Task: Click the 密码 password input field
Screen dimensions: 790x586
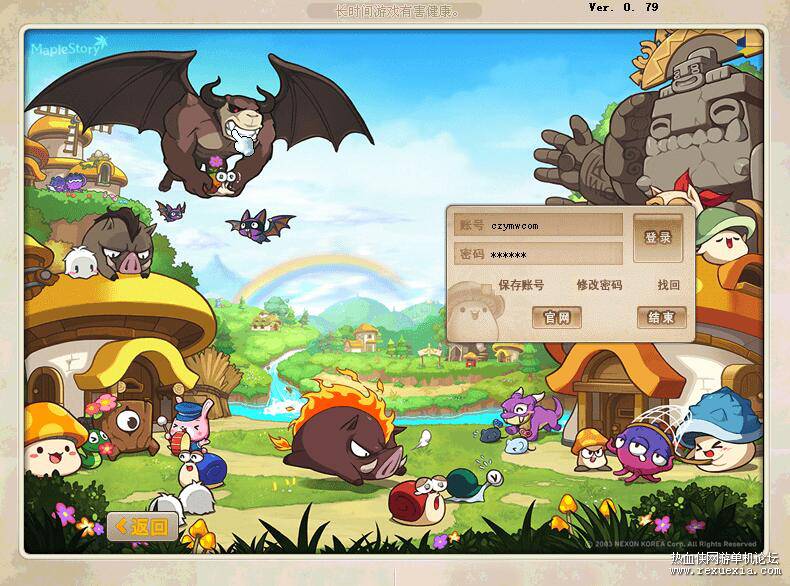Action: coord(538,254)
